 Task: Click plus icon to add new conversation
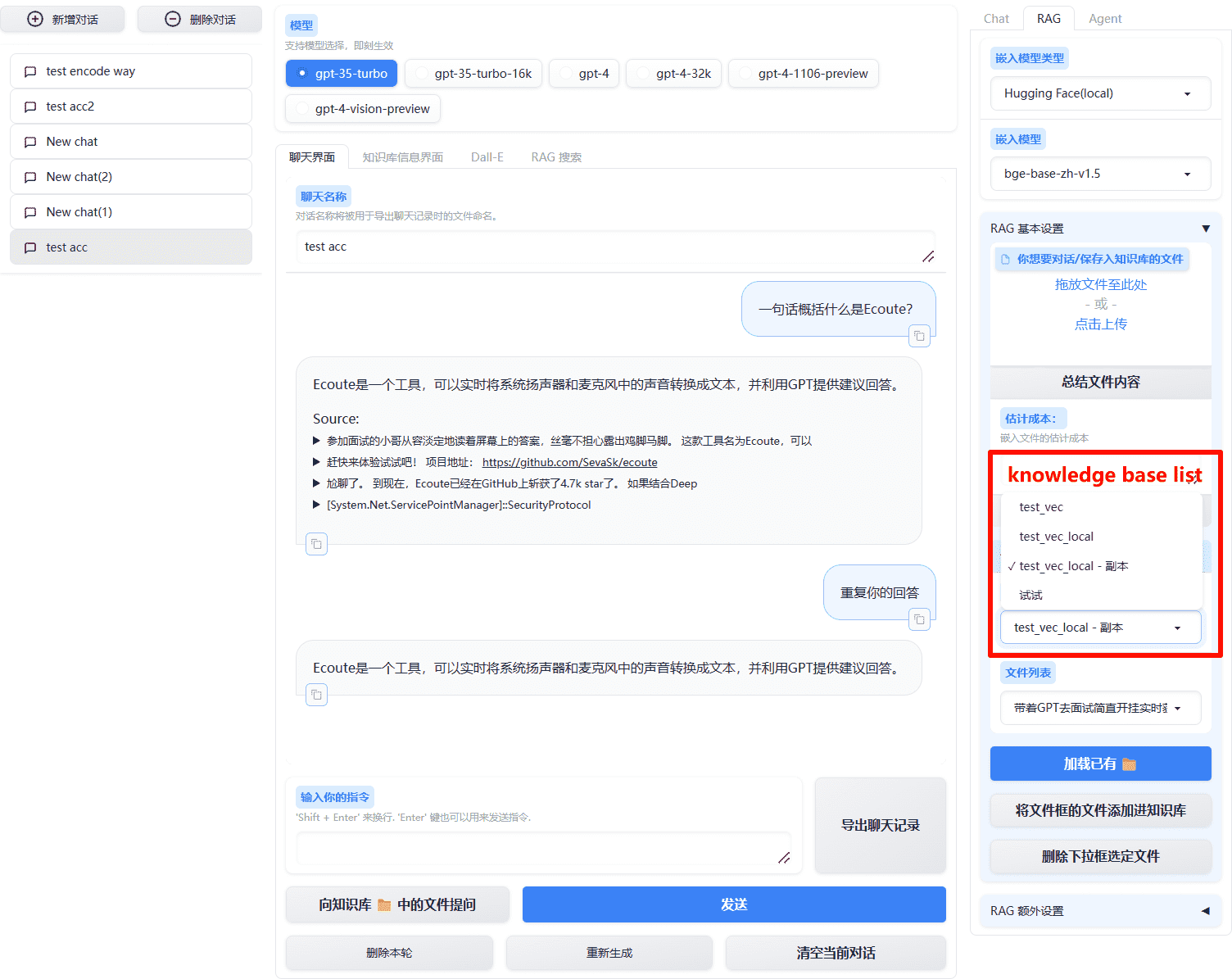click(35, 19)
